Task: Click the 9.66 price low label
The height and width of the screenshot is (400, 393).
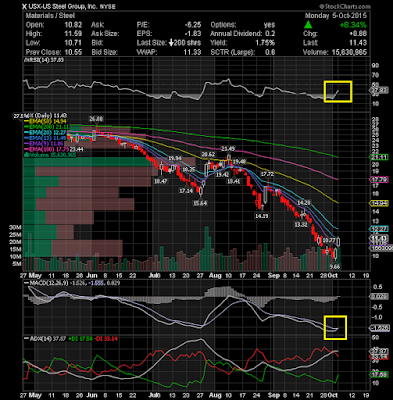Action: coord(335,266)
